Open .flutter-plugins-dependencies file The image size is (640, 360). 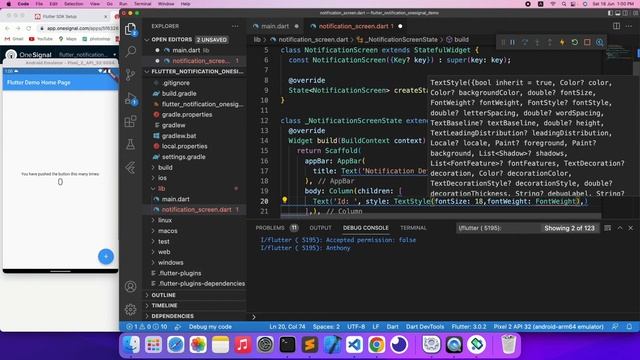tap(202, 284)
